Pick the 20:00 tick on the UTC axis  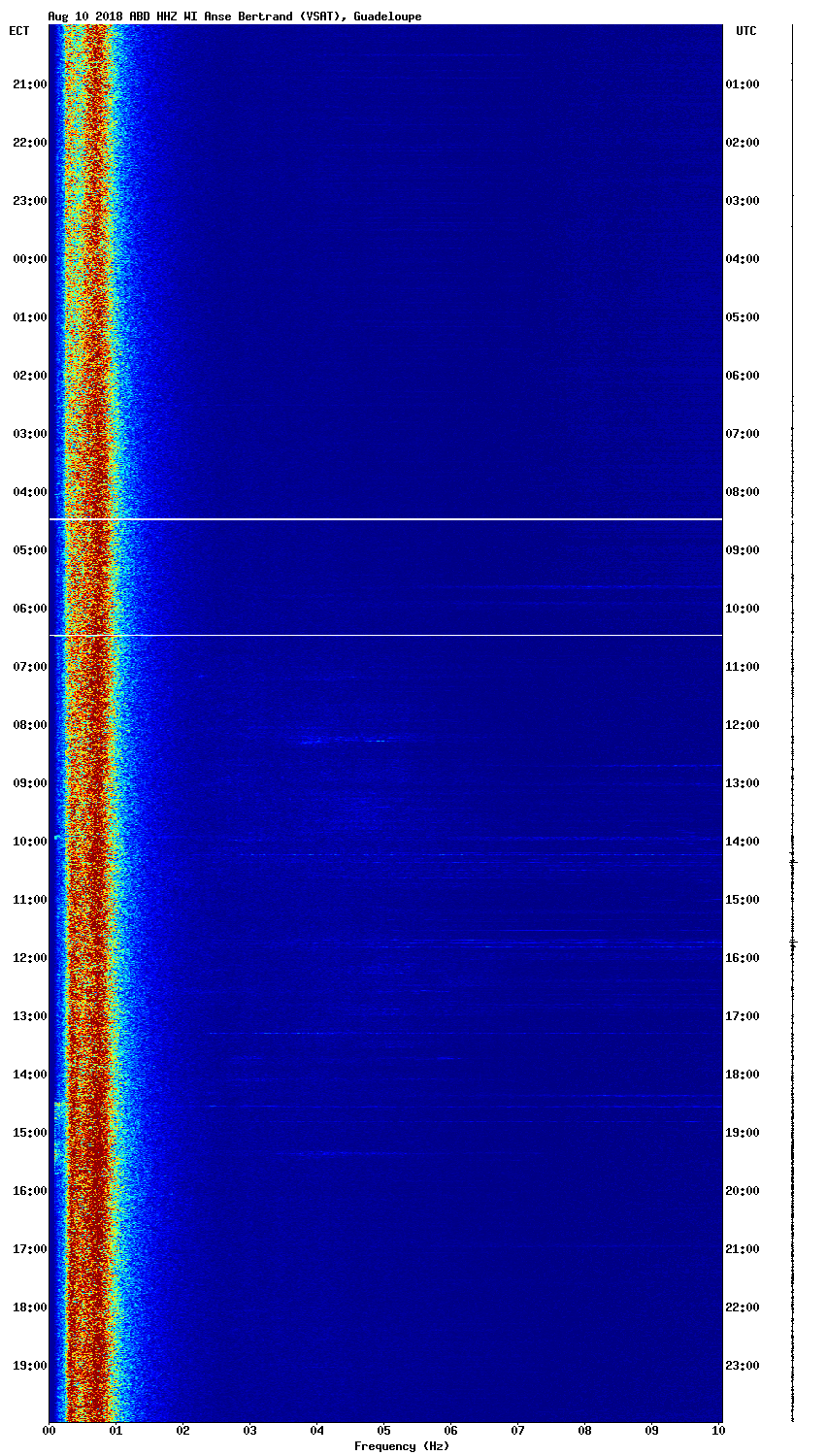742,1191
